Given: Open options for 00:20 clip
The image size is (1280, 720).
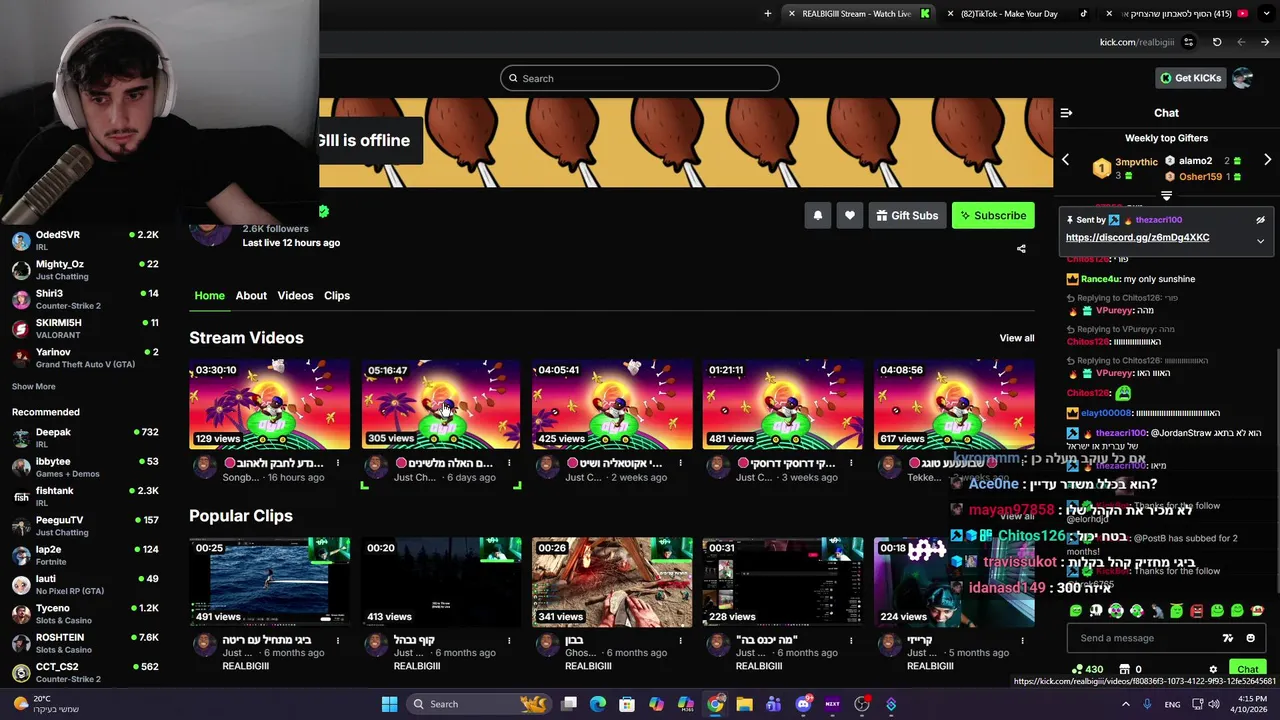Looking at the screenshot, I should 509,640.
